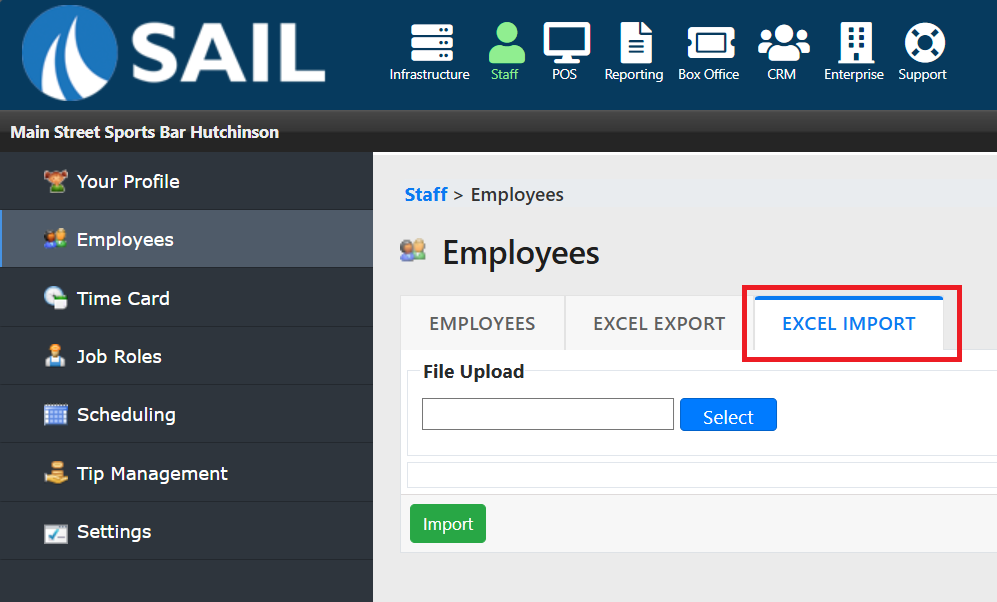Image resolution: width=997 pixels, height=602 pixels.
Task: Open Your Profile in the sidebar
Action: tap(128, 181)
